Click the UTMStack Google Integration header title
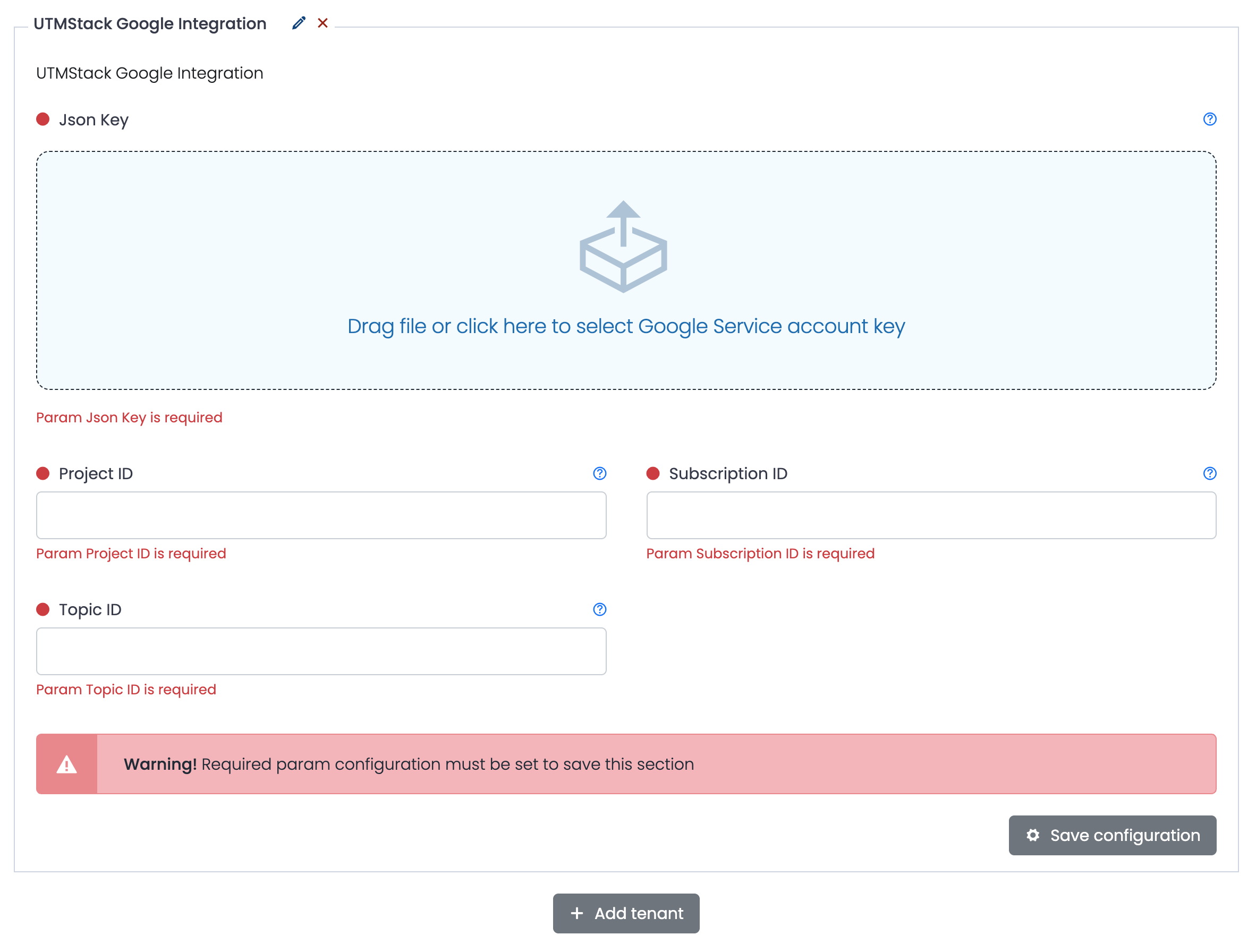The width and height of the screenshot is (1256, 952). point(150,24)
